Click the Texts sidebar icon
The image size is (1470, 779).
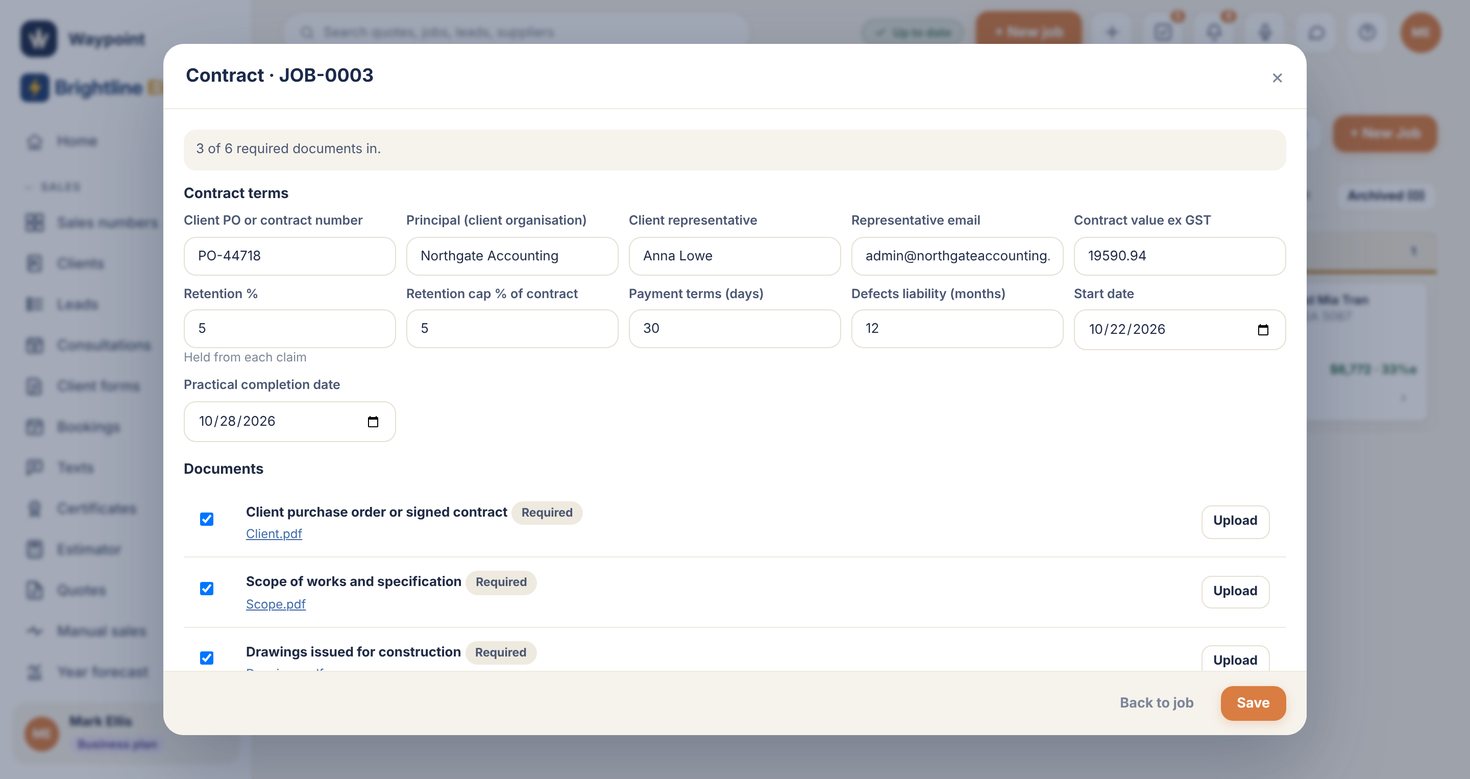coord(35,467)
